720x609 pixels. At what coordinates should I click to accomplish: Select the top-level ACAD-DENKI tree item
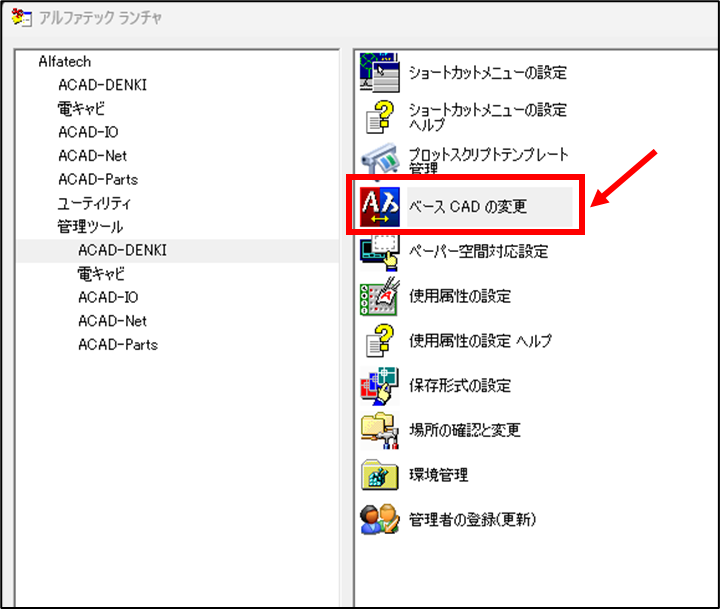point(102,85)
